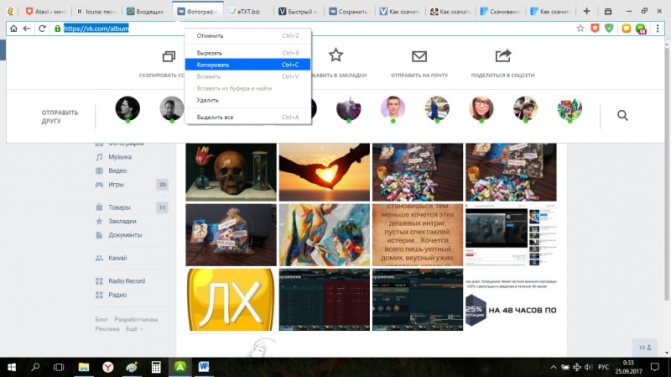This screenshot has height=377, width=671.
Task: Select Удалить in the context menu
Action: click(x=248, y=100)
